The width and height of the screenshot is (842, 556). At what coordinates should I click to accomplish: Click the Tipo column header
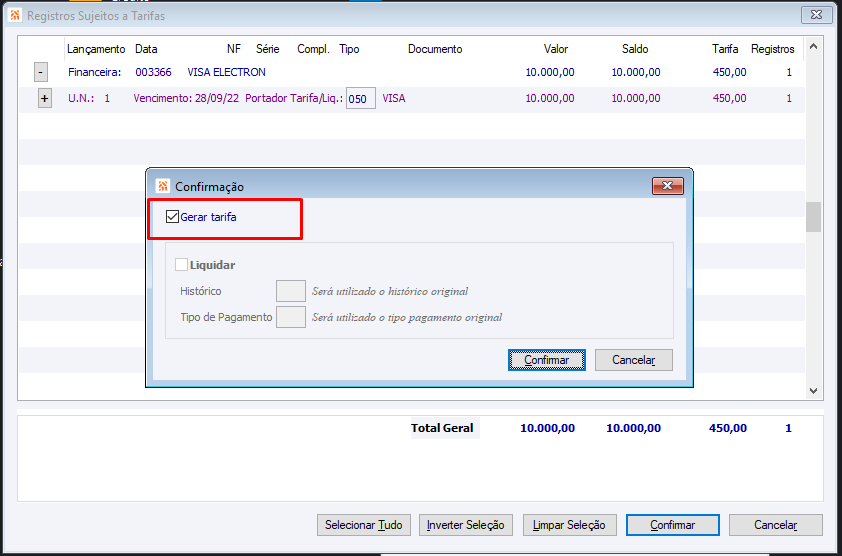tap(349, 49)
